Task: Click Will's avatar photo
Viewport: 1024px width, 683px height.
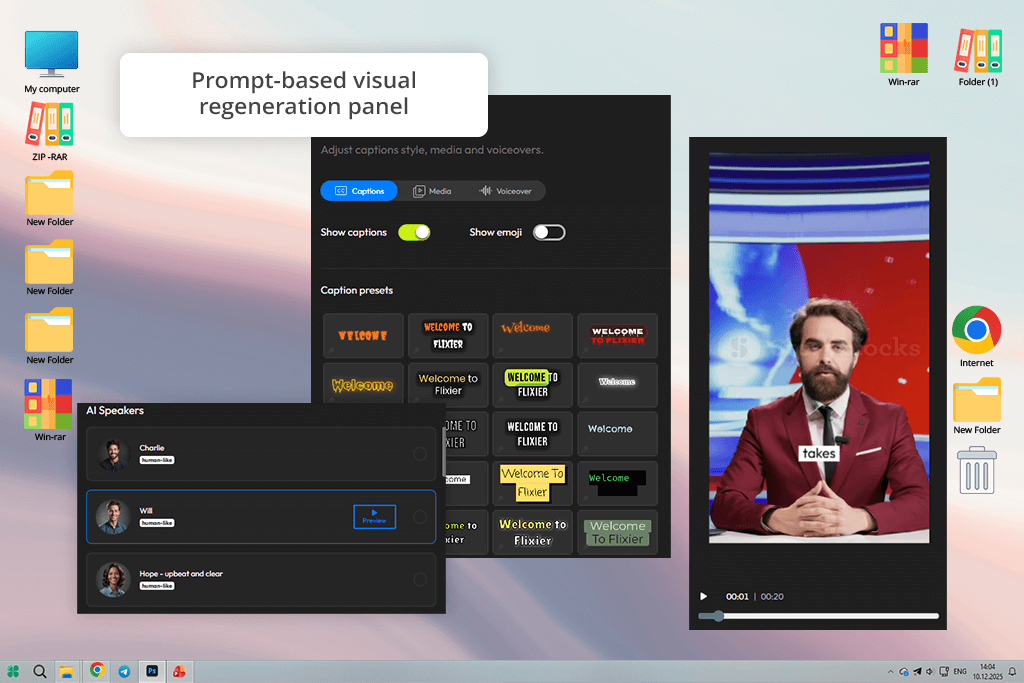Action: click(114, 517)
